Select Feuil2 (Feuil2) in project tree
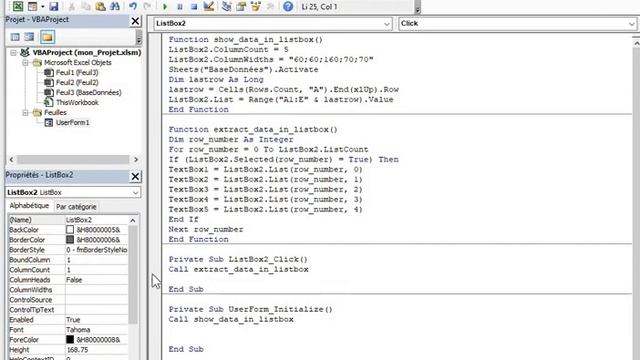The image size is (640, 360). [x=77, y=82]
